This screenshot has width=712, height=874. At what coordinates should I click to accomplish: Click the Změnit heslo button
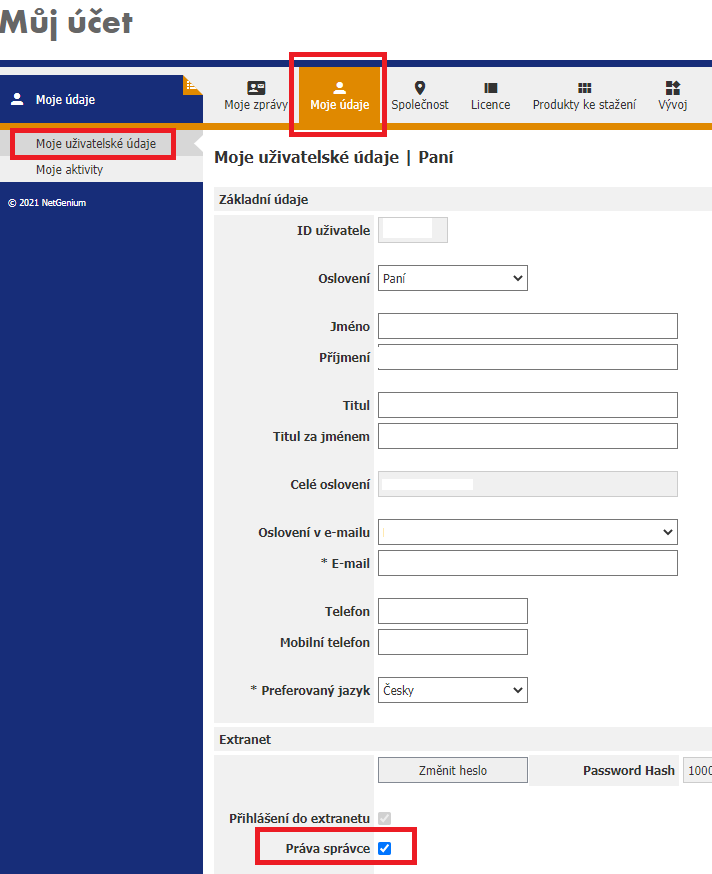[x=453, y=770]
